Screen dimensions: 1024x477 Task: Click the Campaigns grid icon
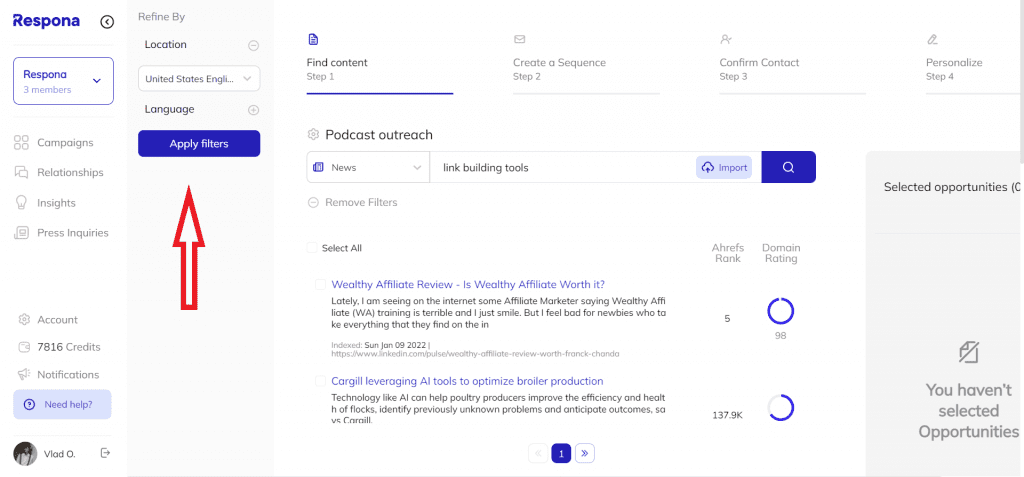point(22,142)
